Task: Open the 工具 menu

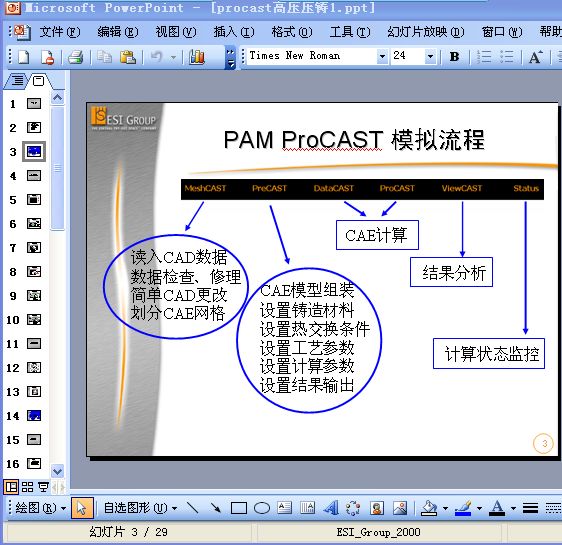Action: point(350,32)
